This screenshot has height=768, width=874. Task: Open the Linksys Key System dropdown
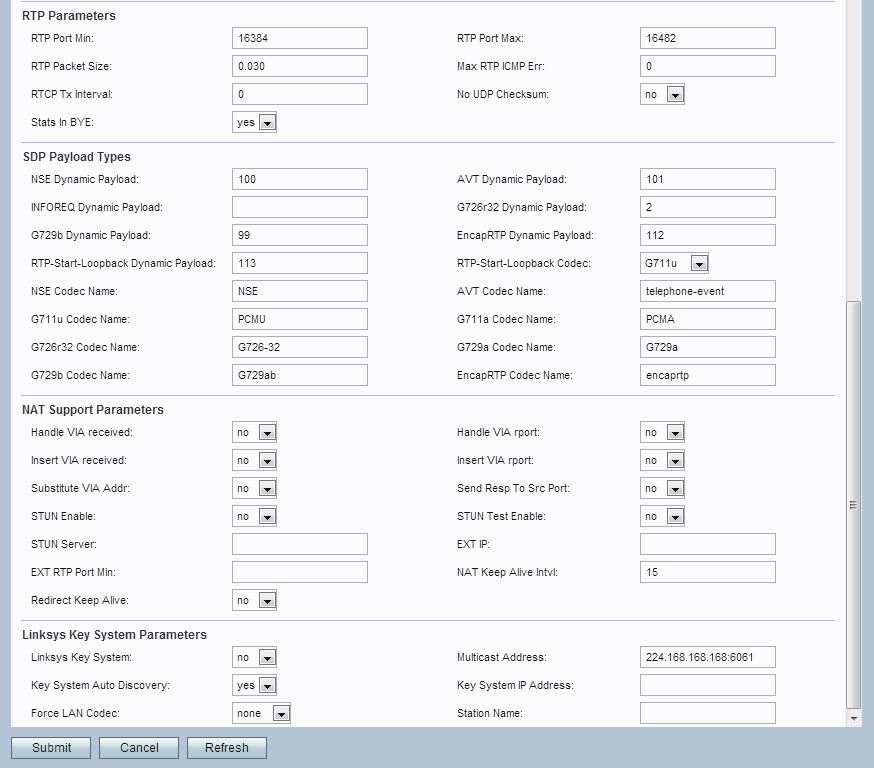pyautogui.click(x=254, y=657)
